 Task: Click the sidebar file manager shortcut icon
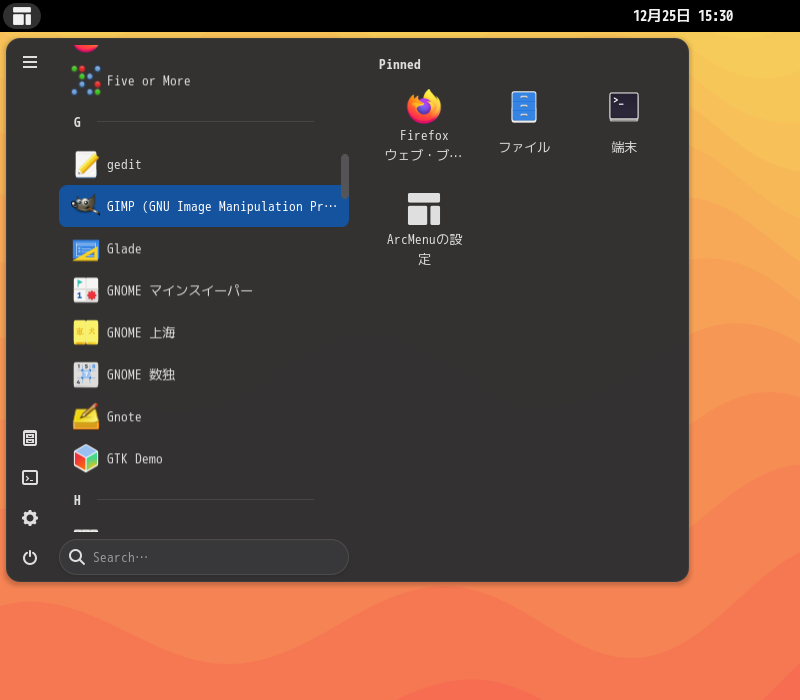tap(30, 438)
